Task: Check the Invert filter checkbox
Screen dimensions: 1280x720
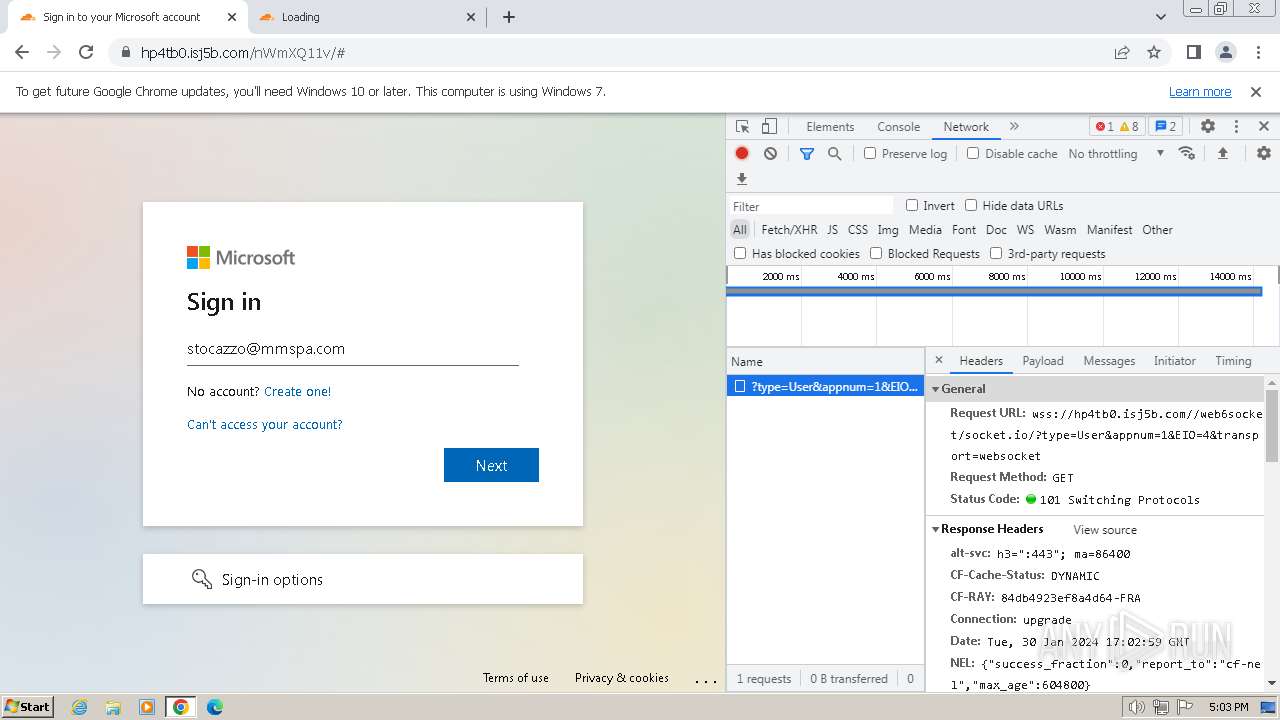Action: point(912,206)
